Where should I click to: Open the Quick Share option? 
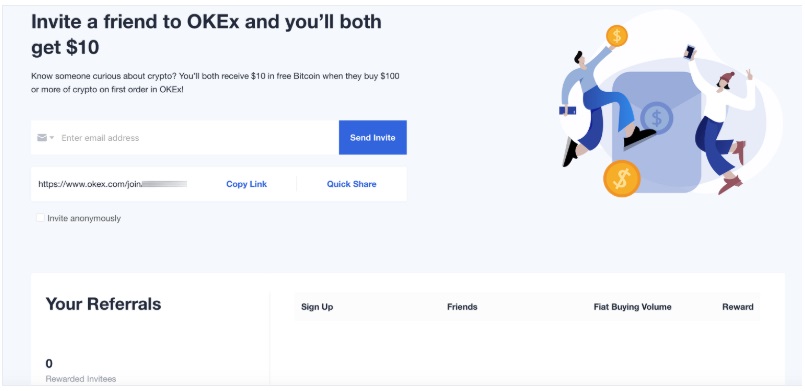pos(352,184)
